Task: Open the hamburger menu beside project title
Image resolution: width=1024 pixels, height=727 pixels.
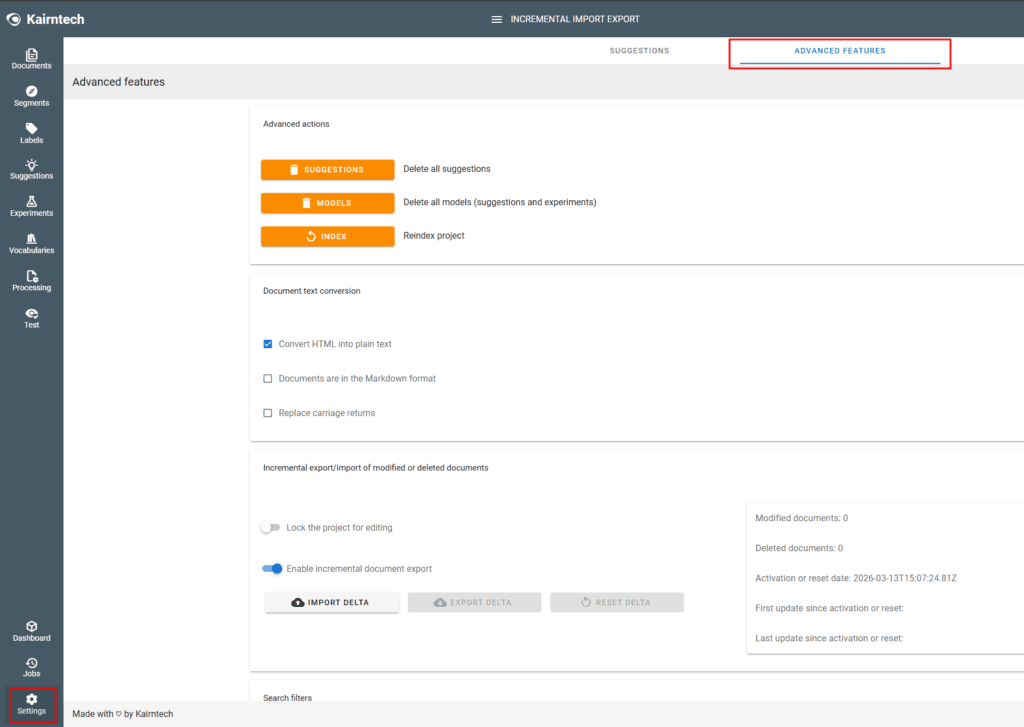Action: coord(497,19)
